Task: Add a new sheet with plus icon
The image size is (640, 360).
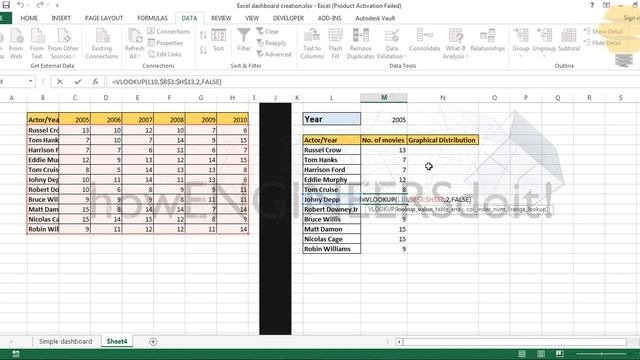Action: (153, 341)
